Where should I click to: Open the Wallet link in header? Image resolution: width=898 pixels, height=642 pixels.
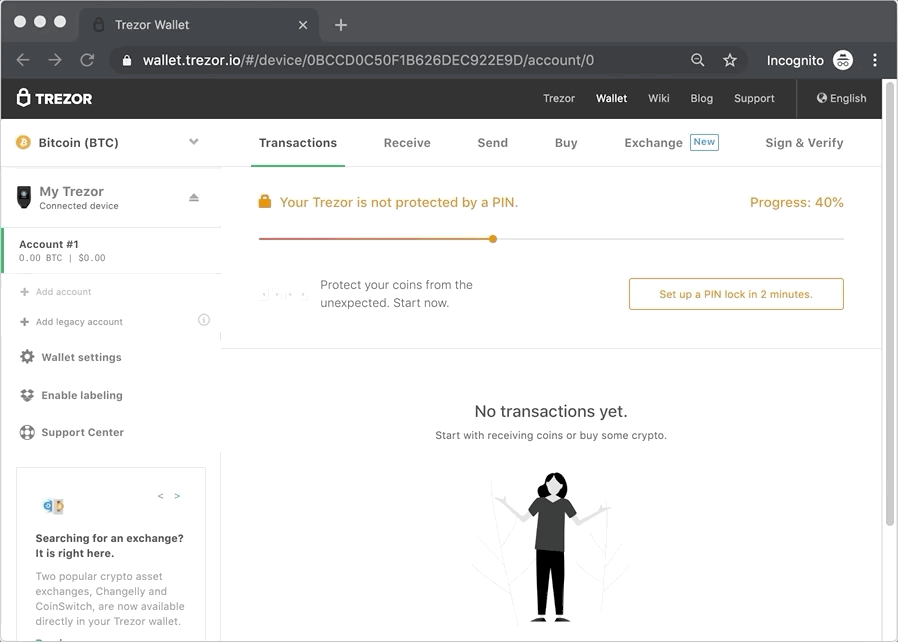(612, 99)
